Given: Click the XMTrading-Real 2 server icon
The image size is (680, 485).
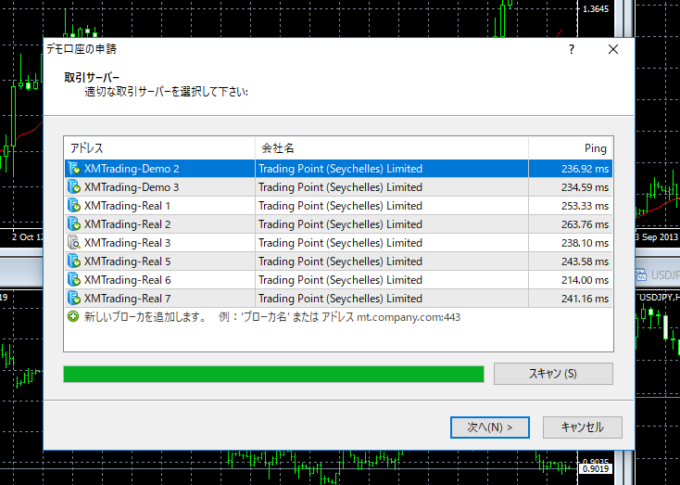Looking at the screenshot, I should (73, 224).
